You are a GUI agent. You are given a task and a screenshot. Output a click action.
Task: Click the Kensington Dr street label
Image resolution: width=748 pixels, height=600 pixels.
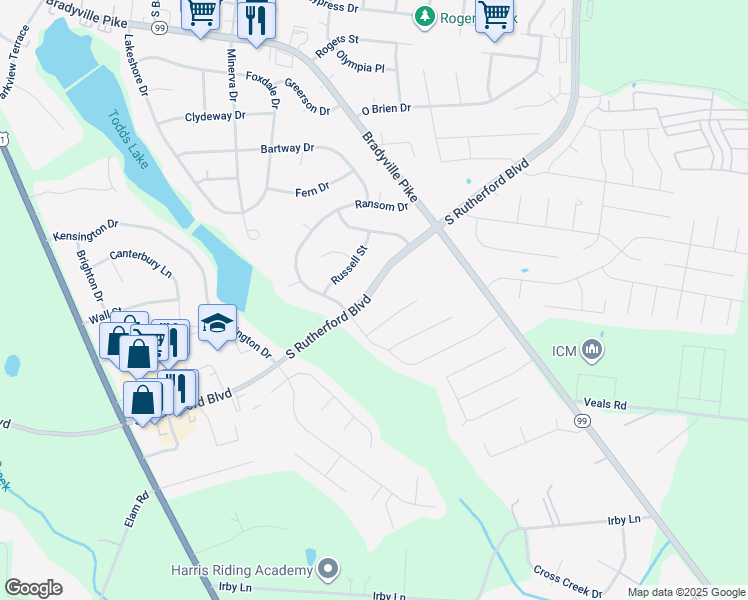click(85, 230)
